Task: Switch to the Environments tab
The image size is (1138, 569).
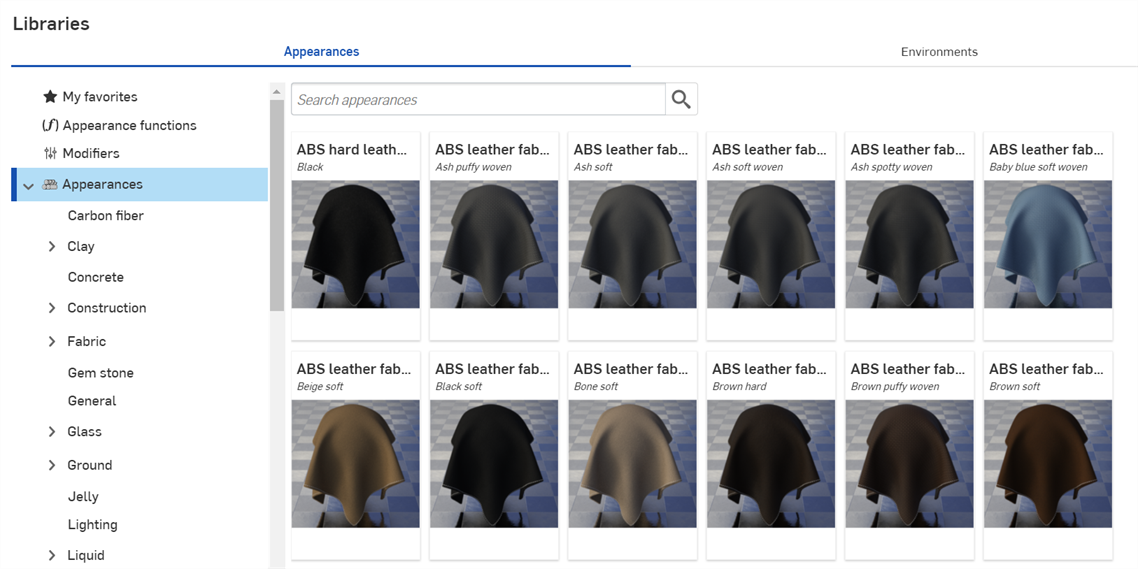Action: 938,52
